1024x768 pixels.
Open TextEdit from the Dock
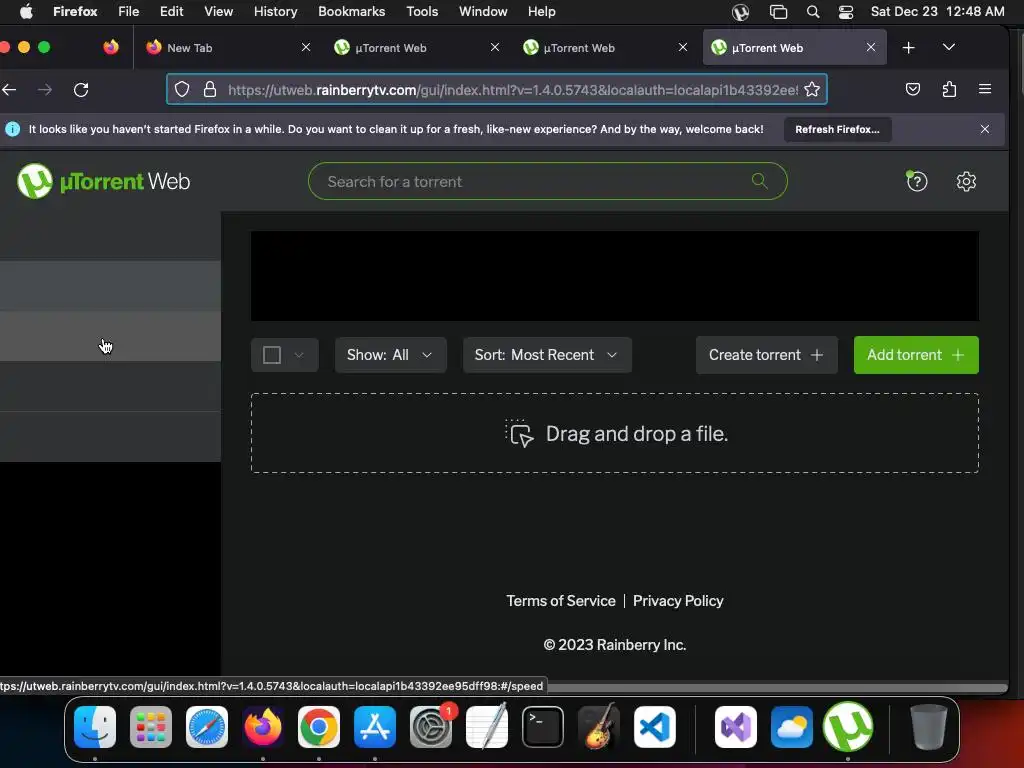487,726
